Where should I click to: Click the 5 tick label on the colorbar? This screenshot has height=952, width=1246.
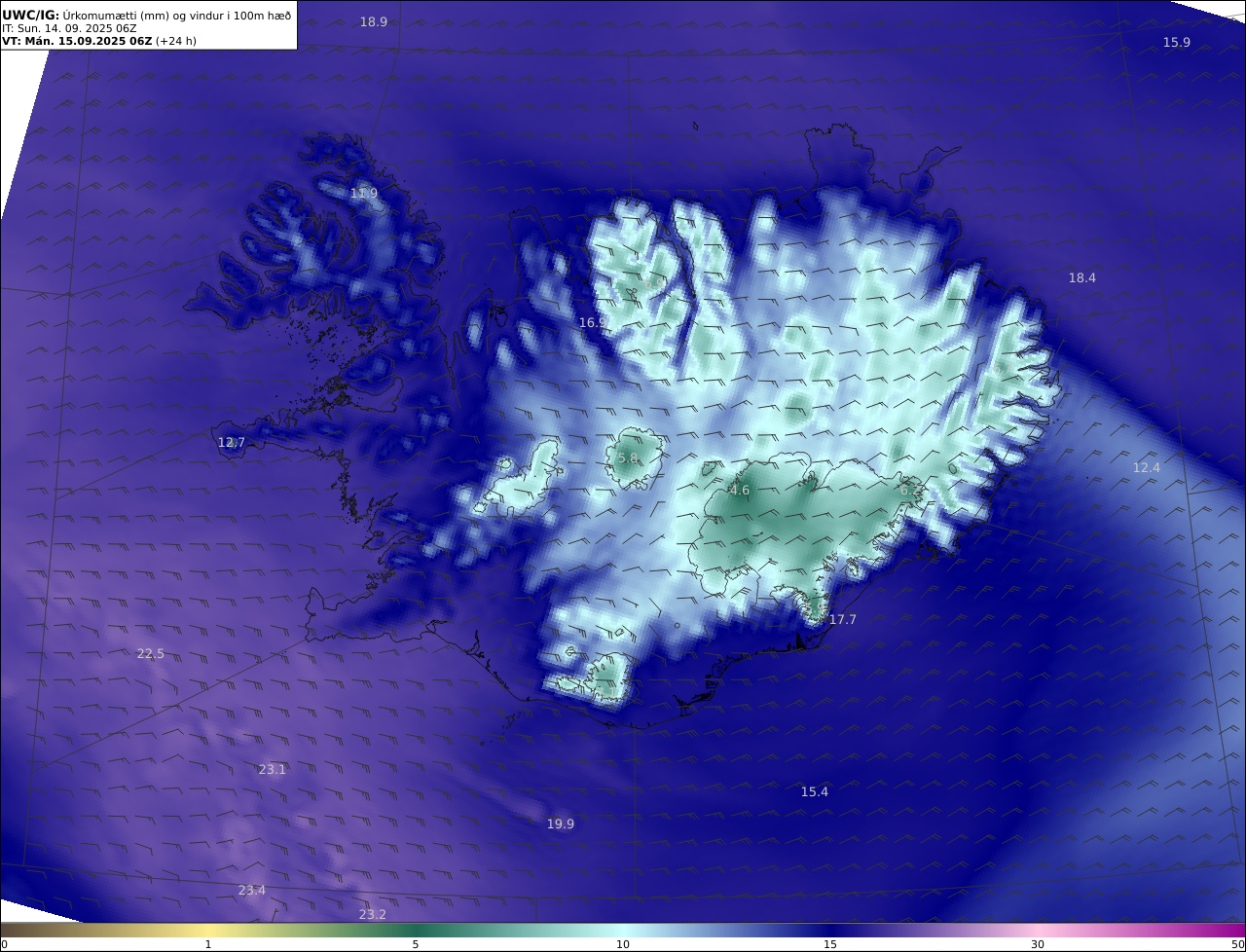(416, 944)
